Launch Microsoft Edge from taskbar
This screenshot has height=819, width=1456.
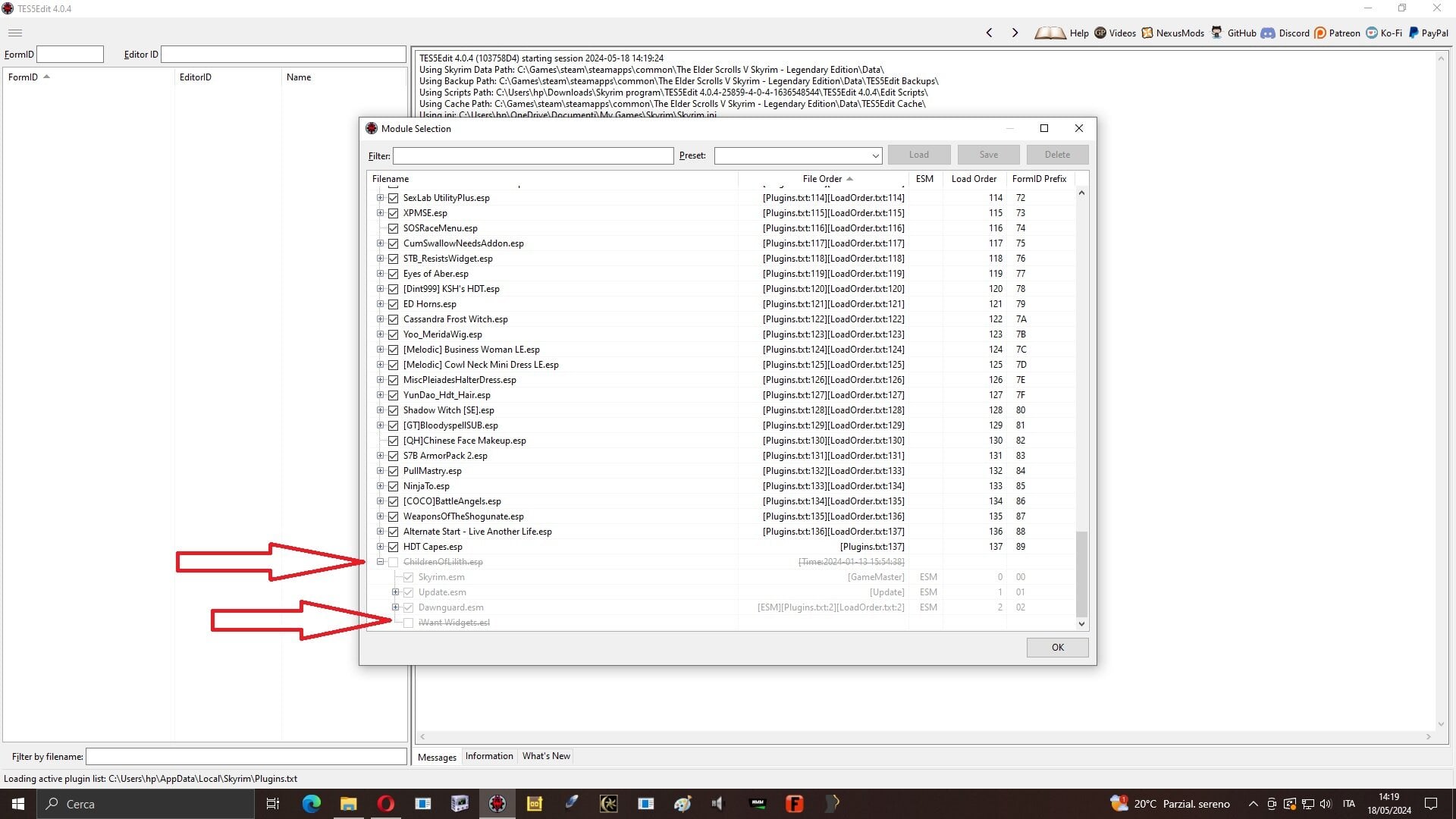point(311,804)
